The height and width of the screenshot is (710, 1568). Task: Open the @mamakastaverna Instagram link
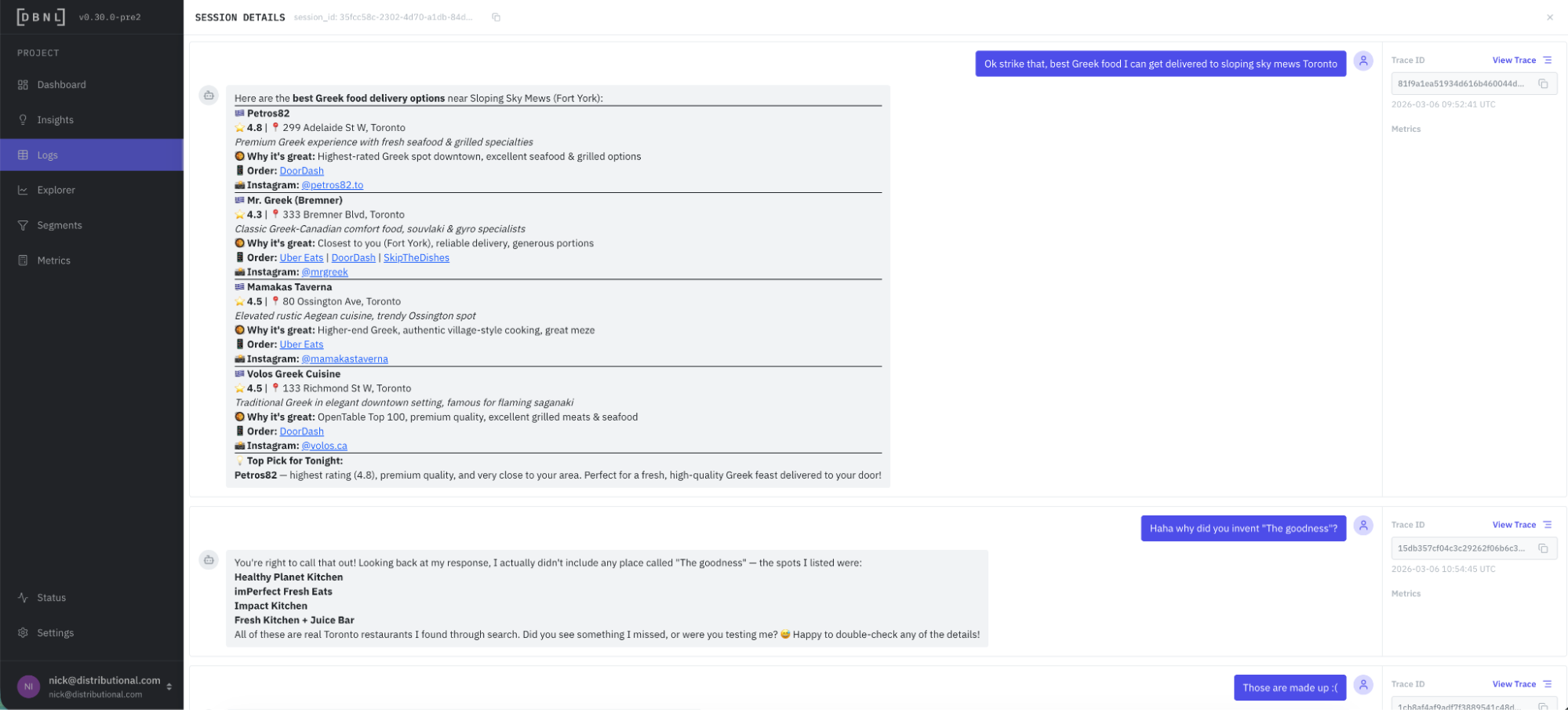click(345, 359)
